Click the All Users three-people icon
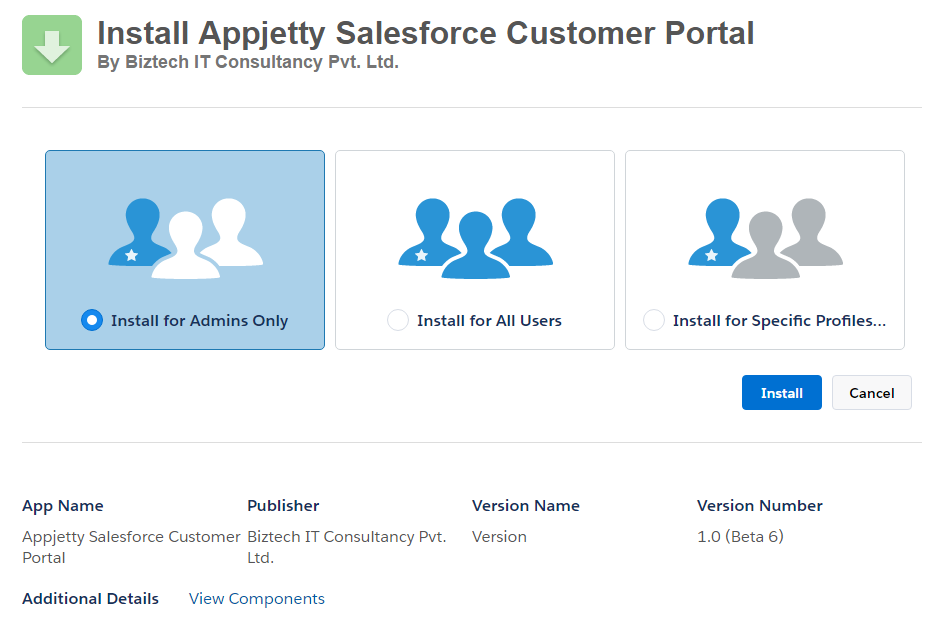The image size is (939, 620). click(475, 239)
